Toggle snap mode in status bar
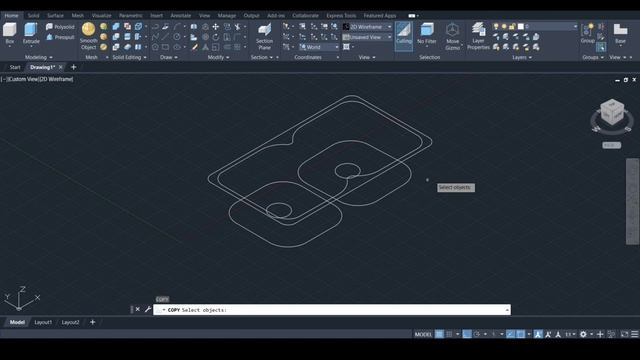The image size is (640, 360). (x=449, y=334)
